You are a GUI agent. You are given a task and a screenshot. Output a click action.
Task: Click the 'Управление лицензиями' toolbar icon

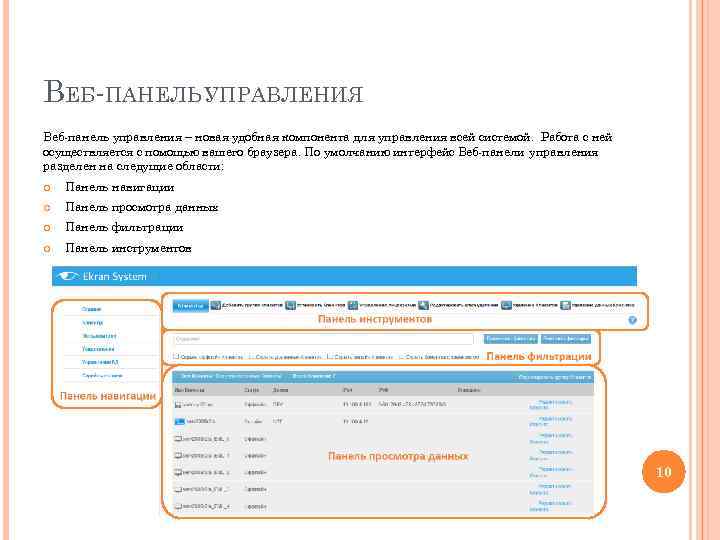pyautogui.click(x=353, y=305)
